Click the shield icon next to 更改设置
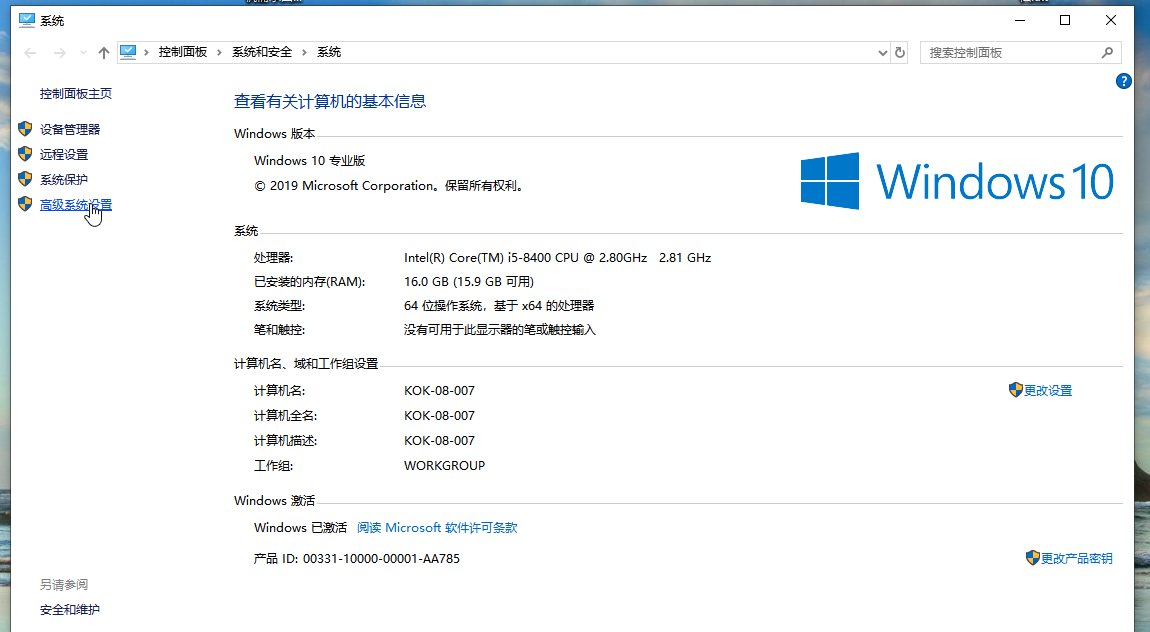Image resolution: width=1150 pixels, height=632 pixels. [1016, 389]
